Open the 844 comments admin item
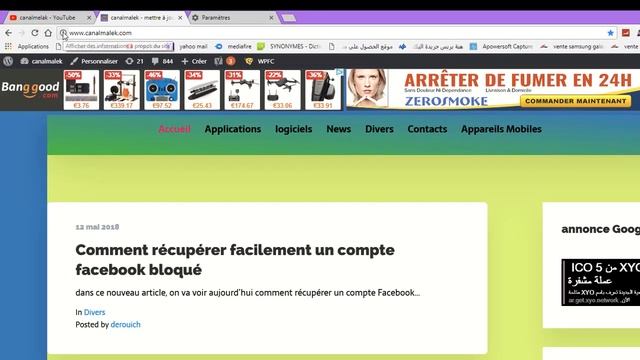This screenshot has width=640, height=360. coord(162,61)
